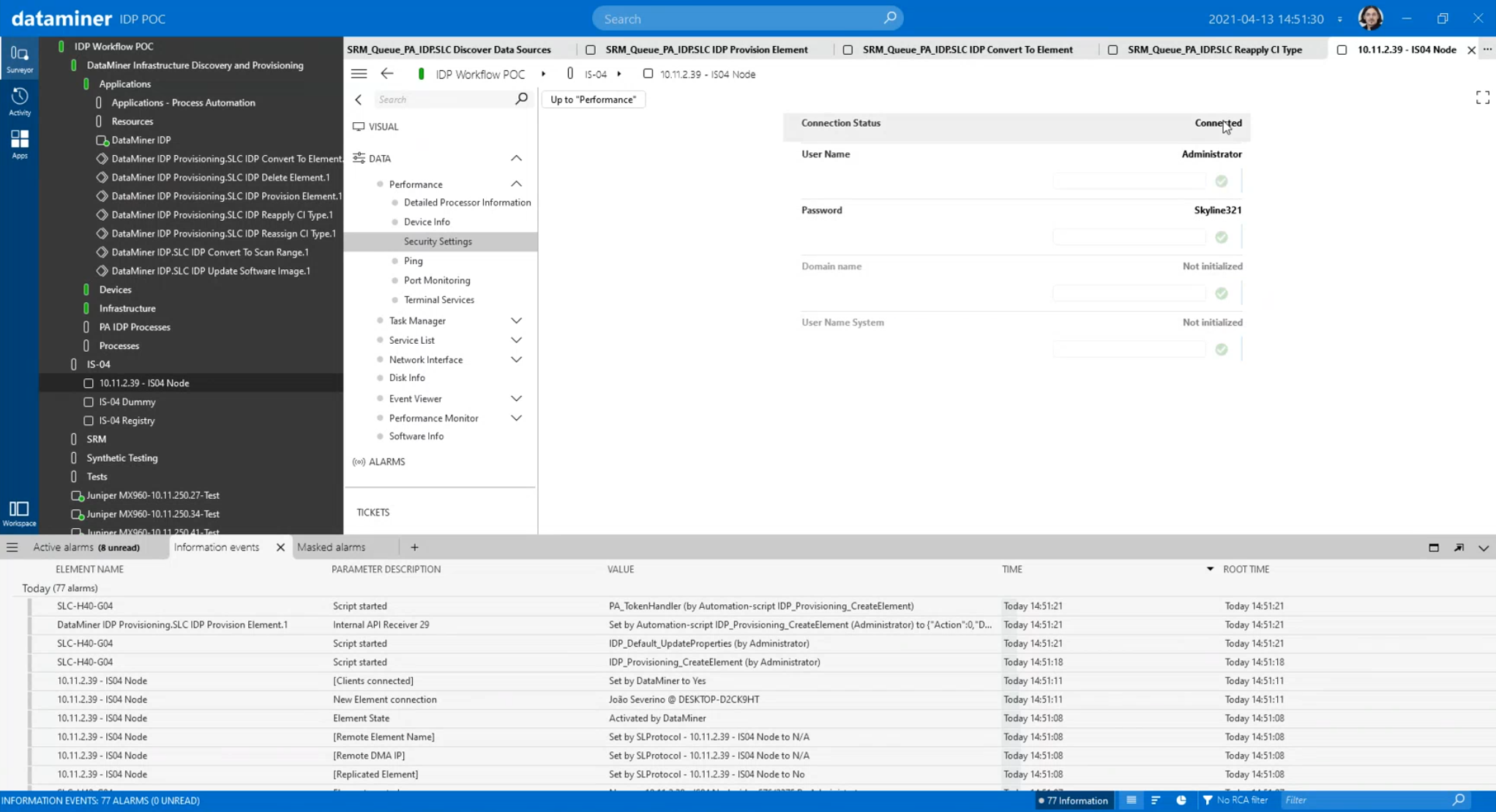Open the card hamburger menu
Screen dimensions: 1496x812
coord(359,74)
